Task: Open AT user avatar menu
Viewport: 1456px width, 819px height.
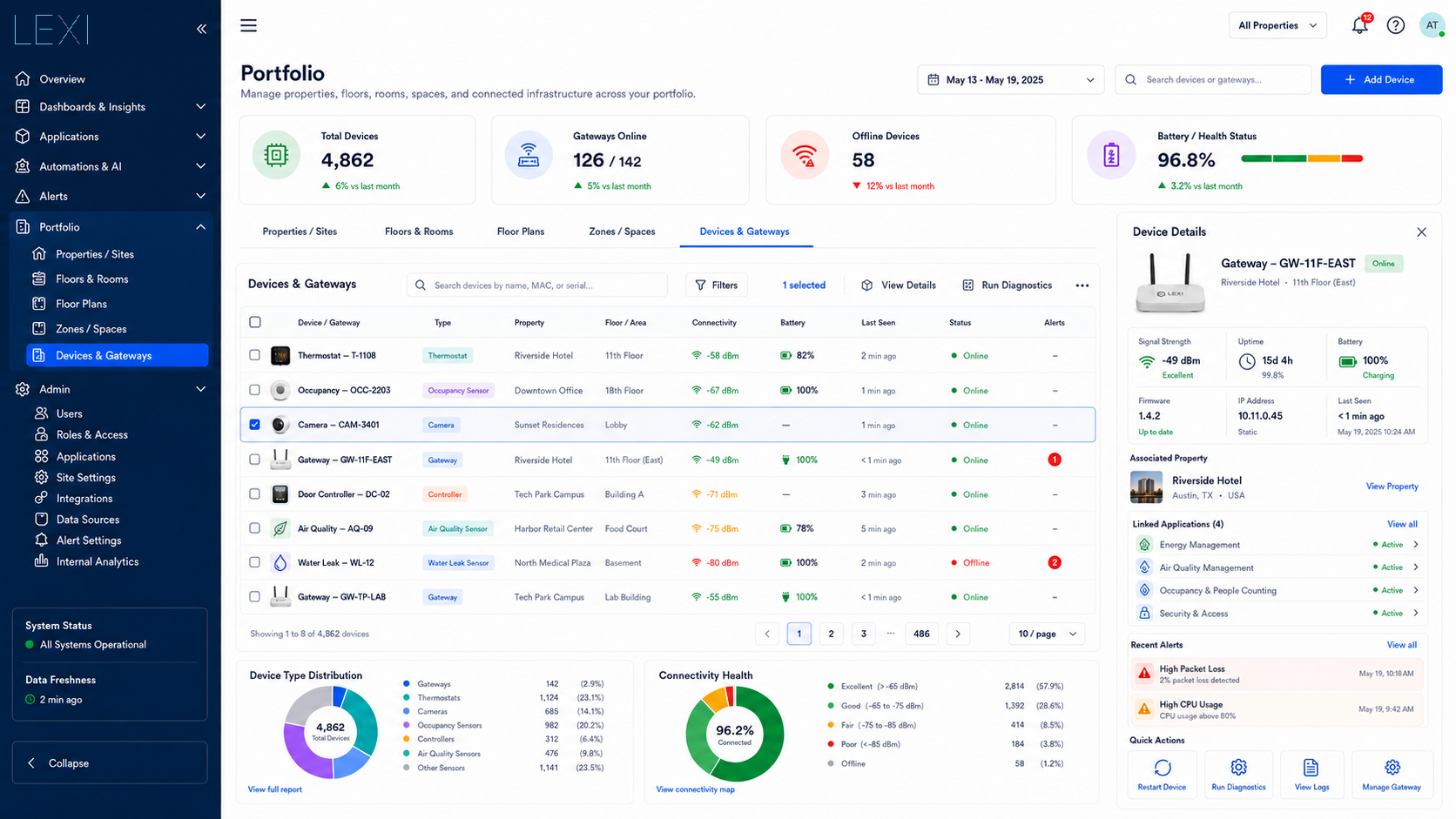Action: 1432,25
